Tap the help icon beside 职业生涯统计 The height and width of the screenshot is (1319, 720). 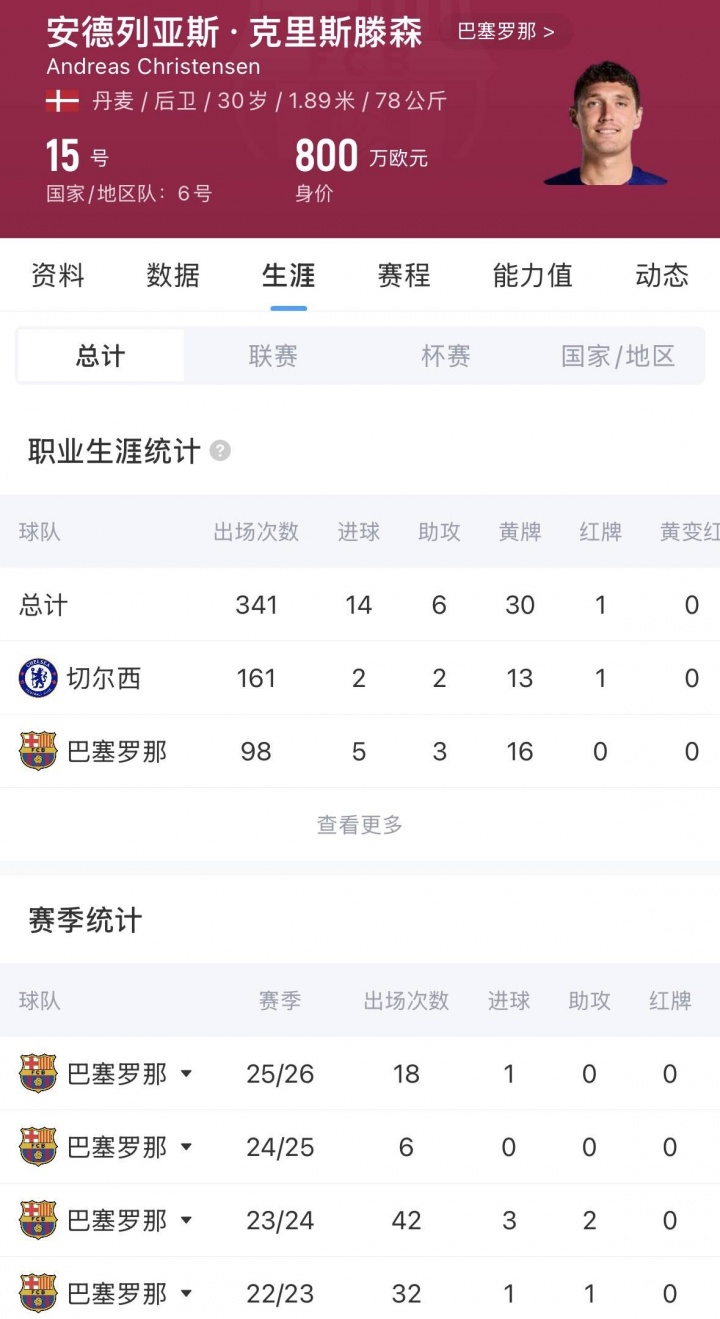click(x=220, y=451)
